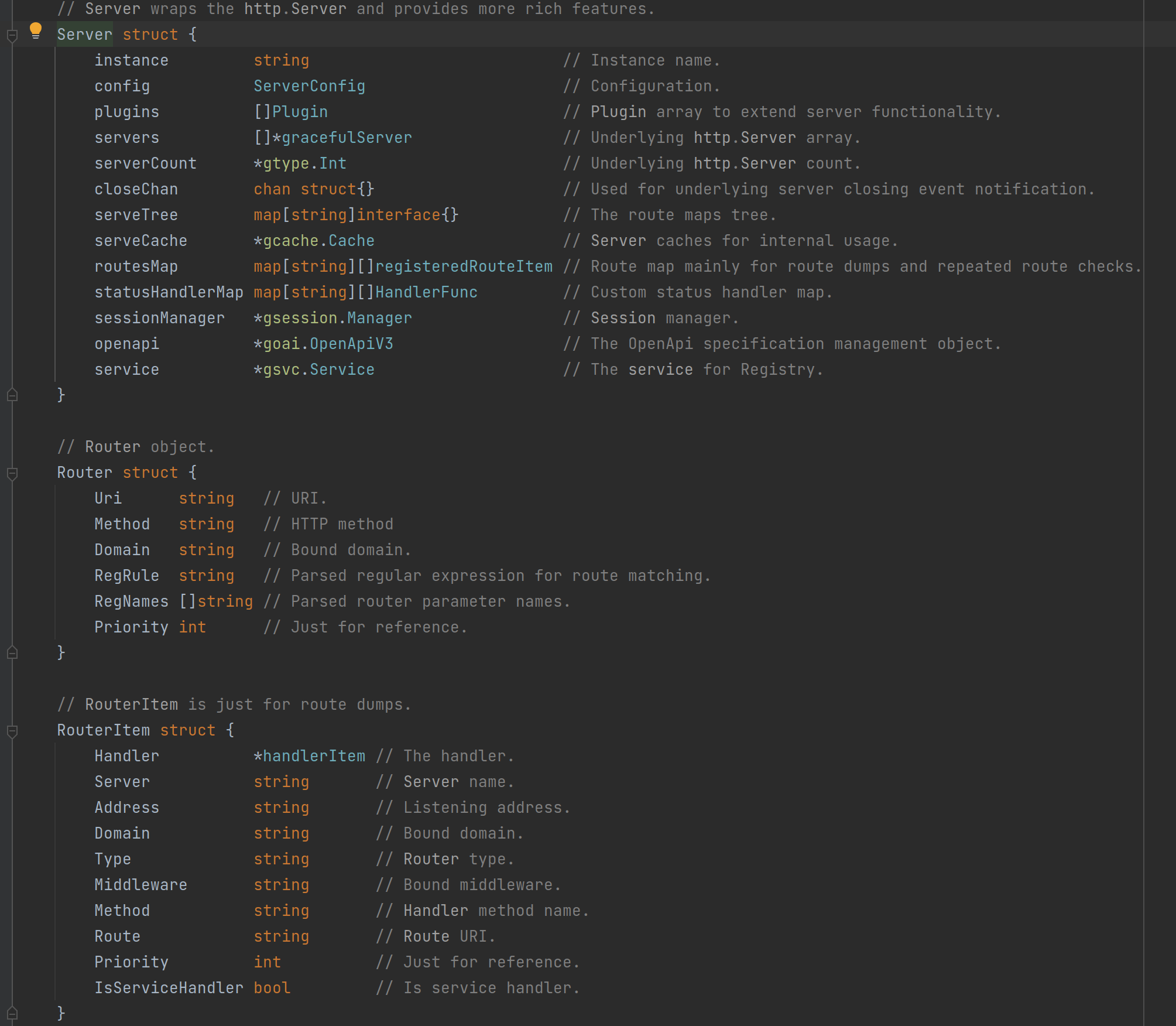Click the IsServiceHandler field name

[x=169, y=988]
